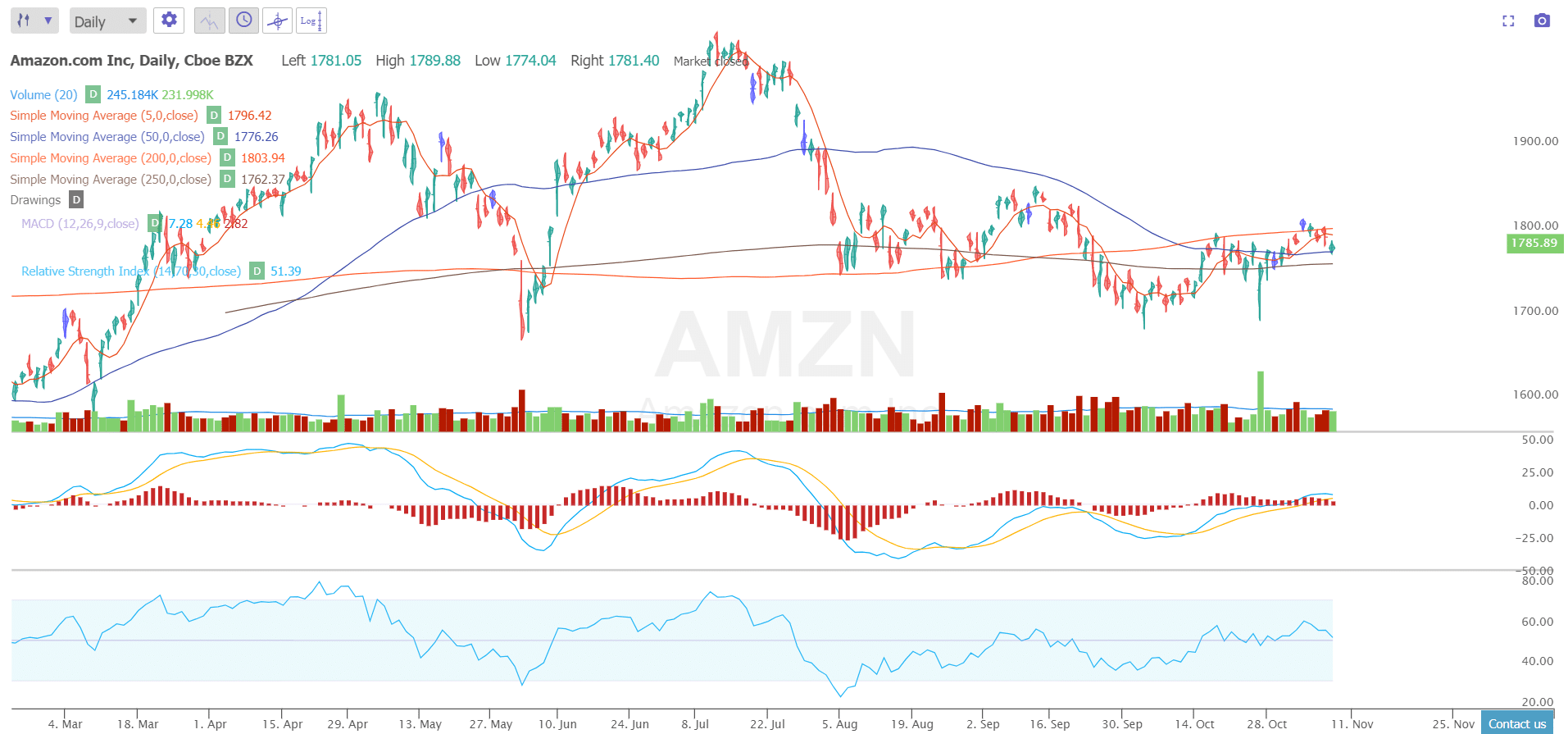
Task: Toggle the D badge for SMA (5,0,close)
Action: [214, 116]
